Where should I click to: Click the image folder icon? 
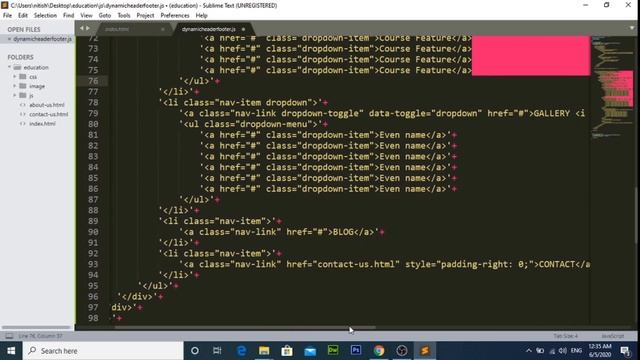click(x=23, y=86)
